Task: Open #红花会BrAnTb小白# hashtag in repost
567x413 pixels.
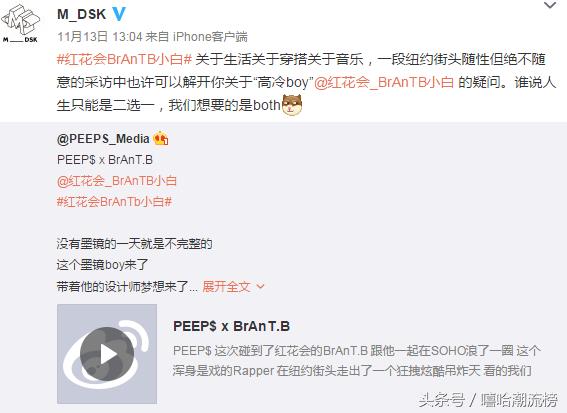Action: click(x=114, y=201)
